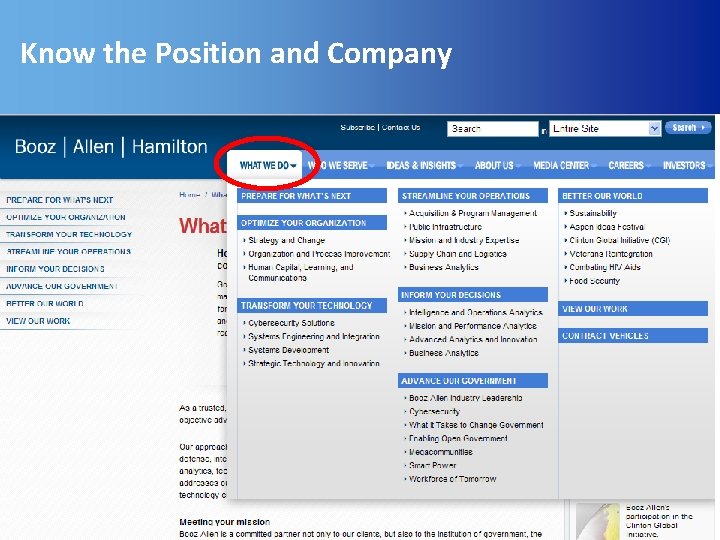The height and width of the screenshot is (540, 720).
Task: Click the Search button
Action: click(x=688, y=128)
